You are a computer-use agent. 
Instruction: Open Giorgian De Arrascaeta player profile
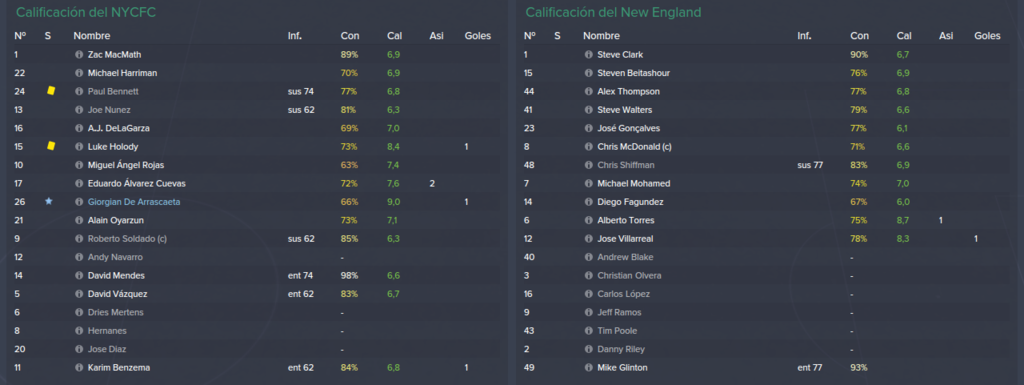point(134,202)
